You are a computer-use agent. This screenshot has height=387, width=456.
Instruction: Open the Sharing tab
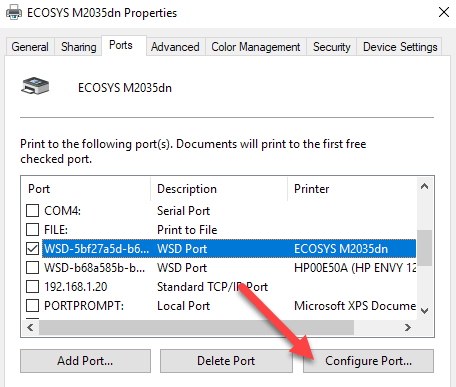click(79, 47)
